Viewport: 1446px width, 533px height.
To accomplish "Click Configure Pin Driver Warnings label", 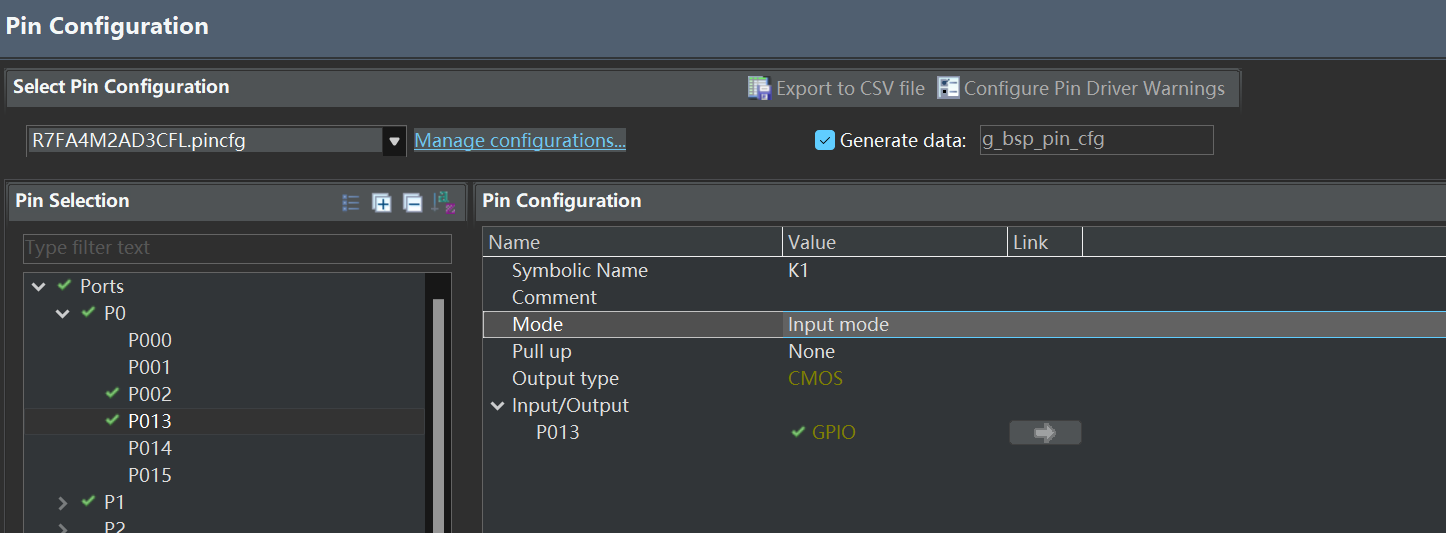I will coord(1094,88).
